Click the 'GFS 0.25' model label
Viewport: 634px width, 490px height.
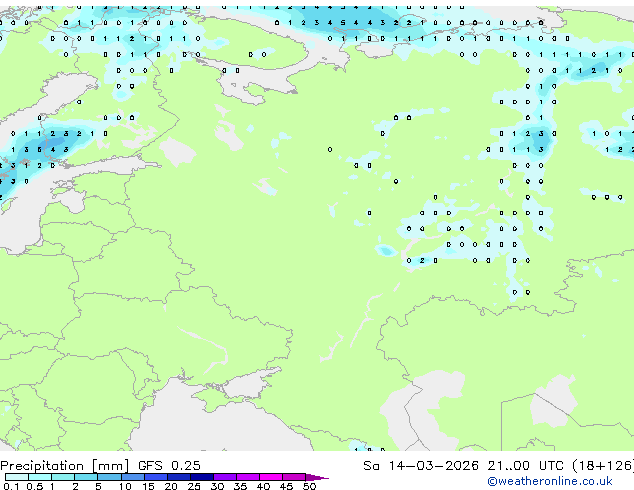pos(169,466)
